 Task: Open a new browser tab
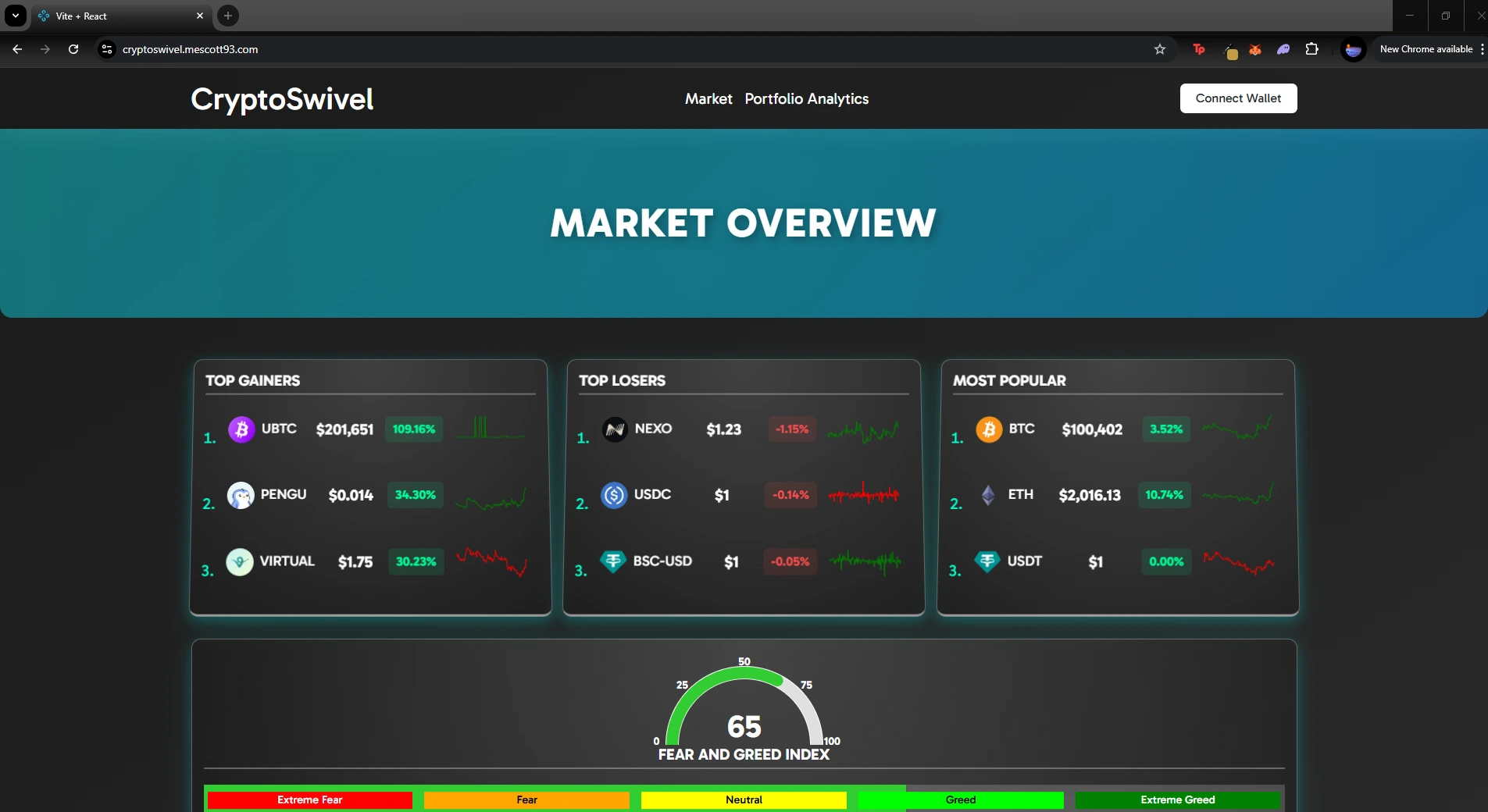pos(228,16)
